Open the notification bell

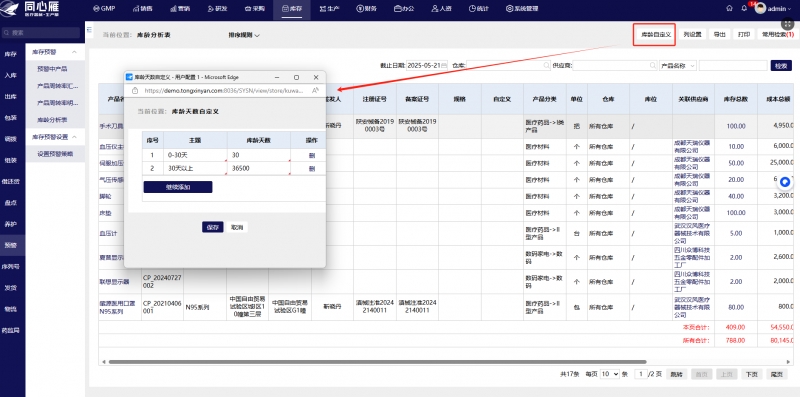tap(744, 9)
